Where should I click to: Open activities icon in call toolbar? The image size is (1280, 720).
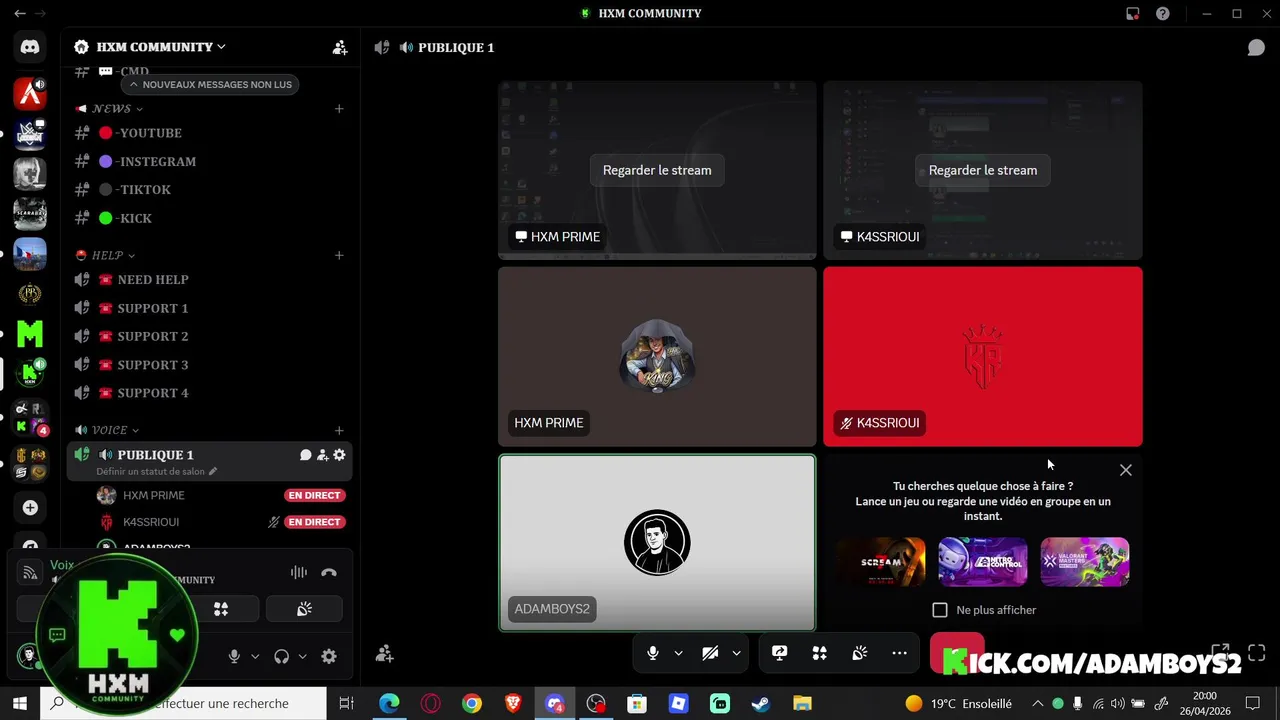819,653
